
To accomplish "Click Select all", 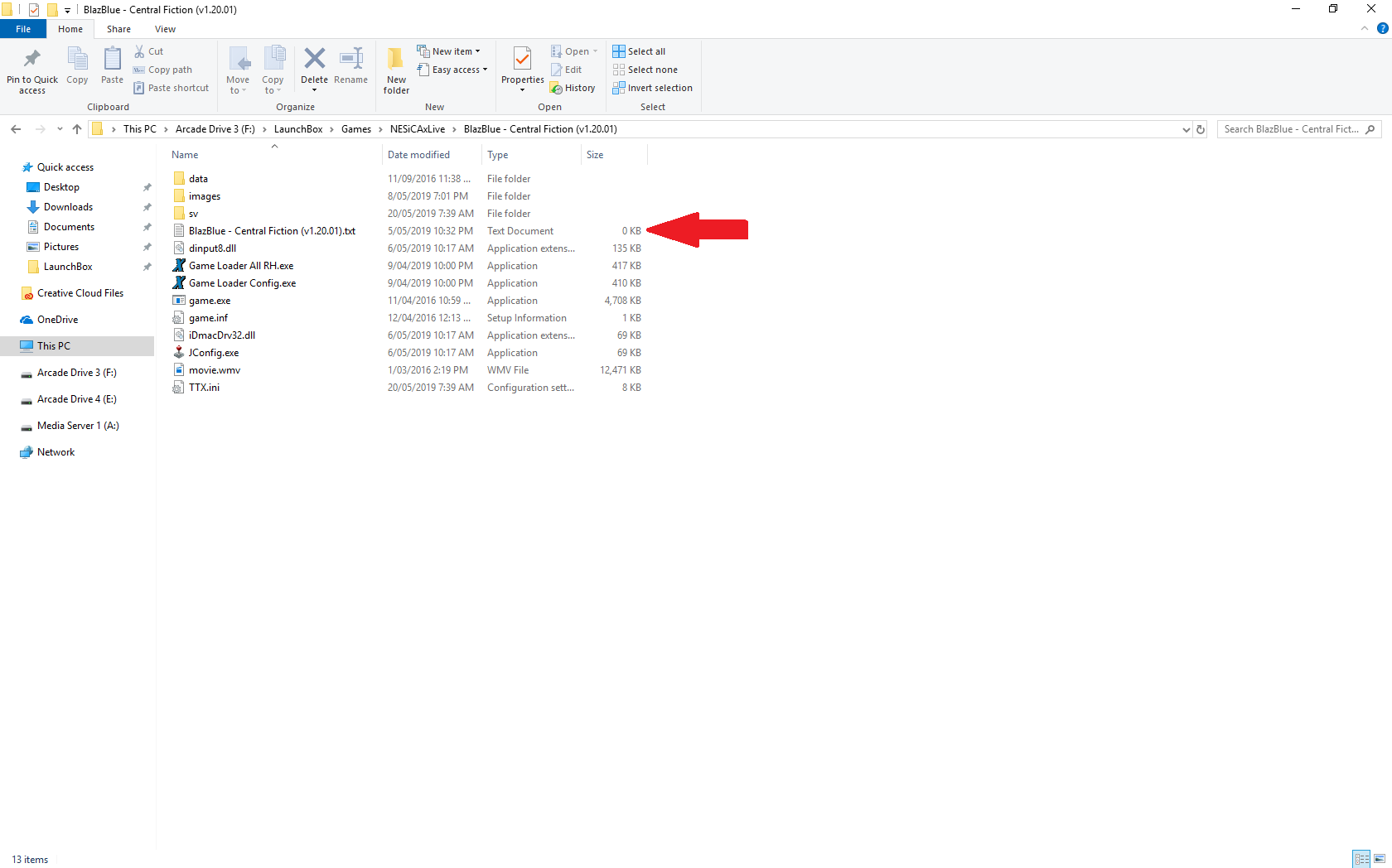I will [x=639, y=51].
